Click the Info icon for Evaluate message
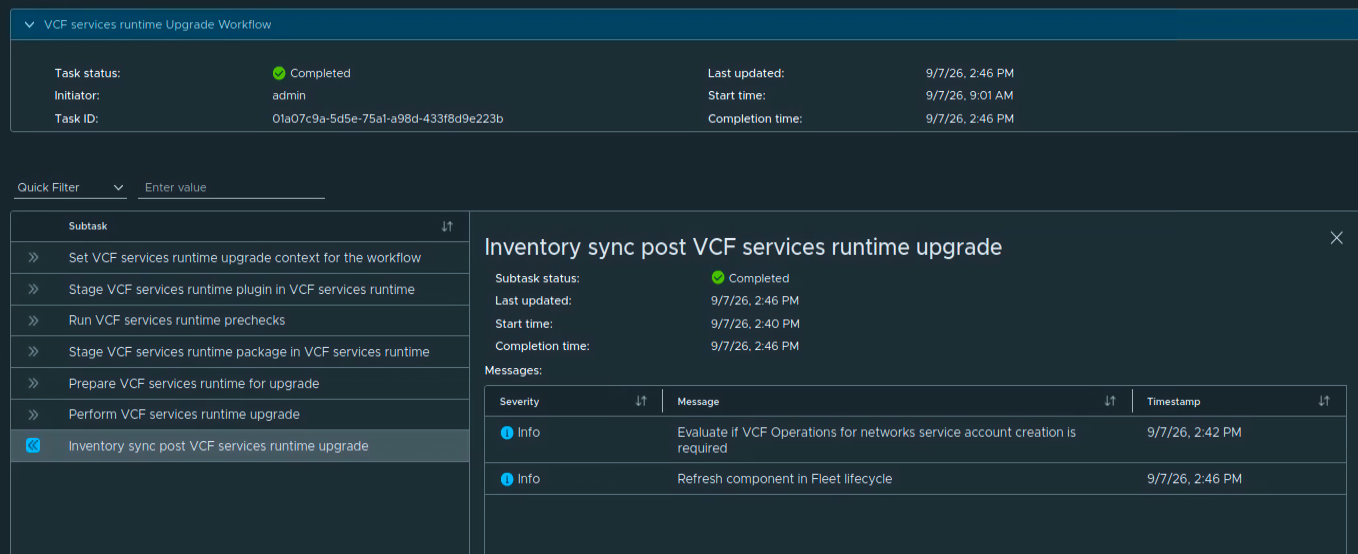 click(506, 433)
